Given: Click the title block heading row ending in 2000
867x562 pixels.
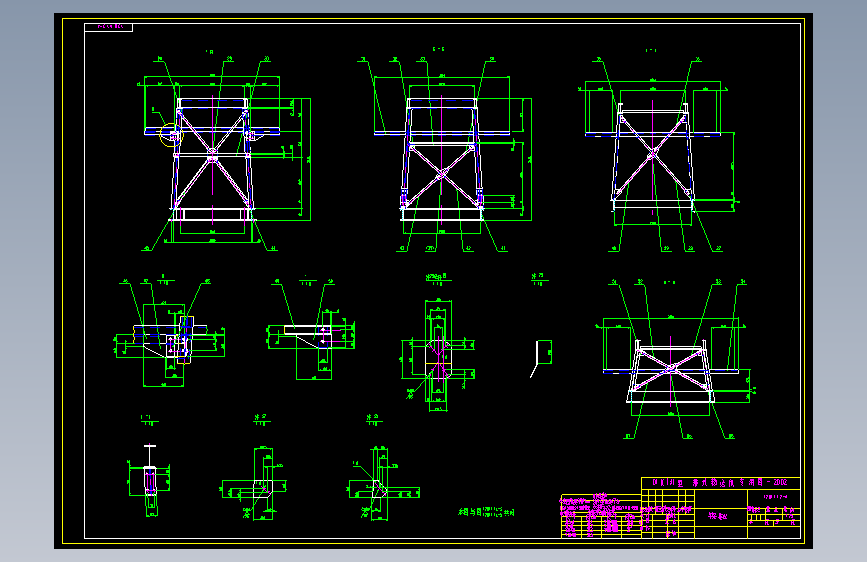Looking at the screenshot, I should pyautogui.click(x=720, y=483).
